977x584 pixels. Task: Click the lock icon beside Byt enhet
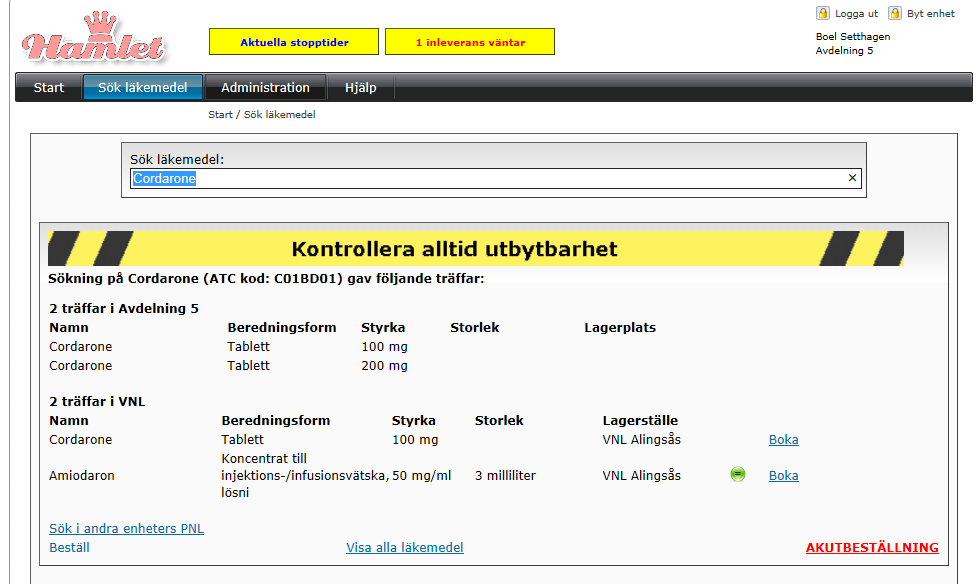pyautogui.click(x=895, y=13)
